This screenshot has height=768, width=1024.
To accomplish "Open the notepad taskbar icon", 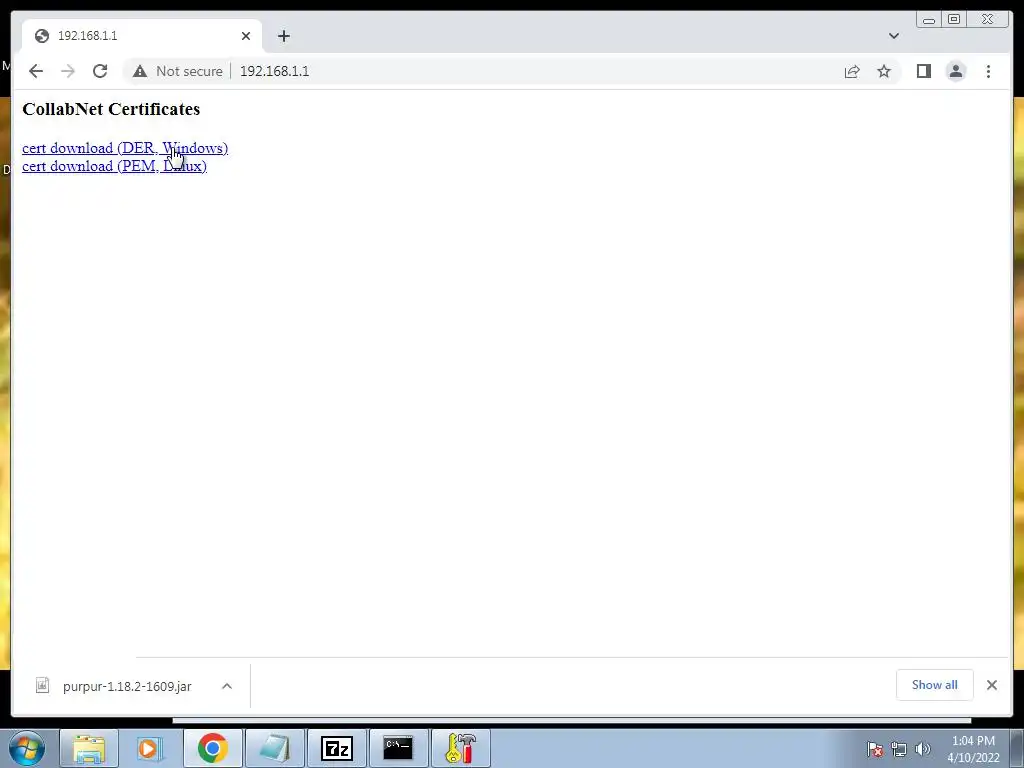I will [x=274, y=748].
